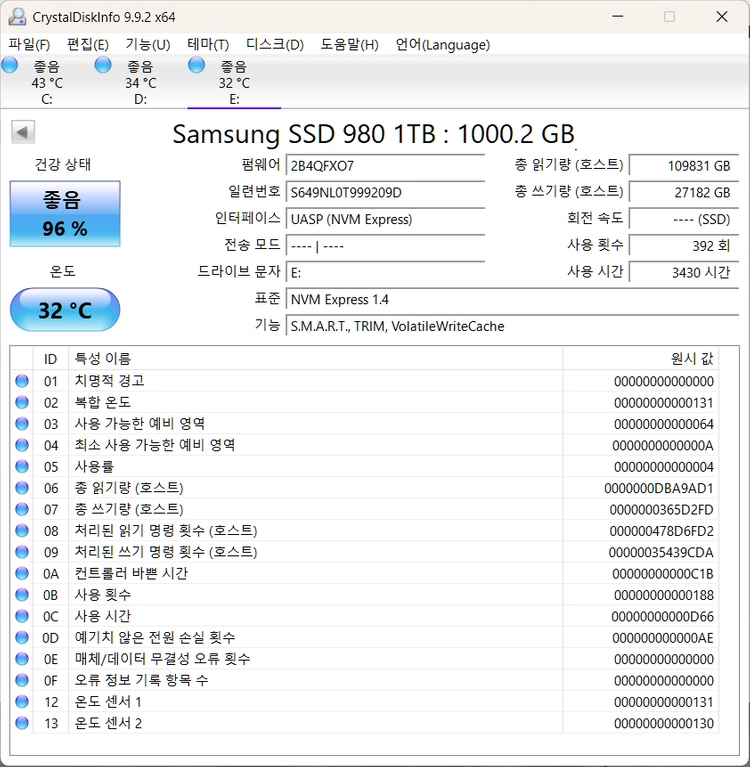Screen dimensions: 750x767
Task: Click blue status dot for attribute 02
Action: point(22,402)
